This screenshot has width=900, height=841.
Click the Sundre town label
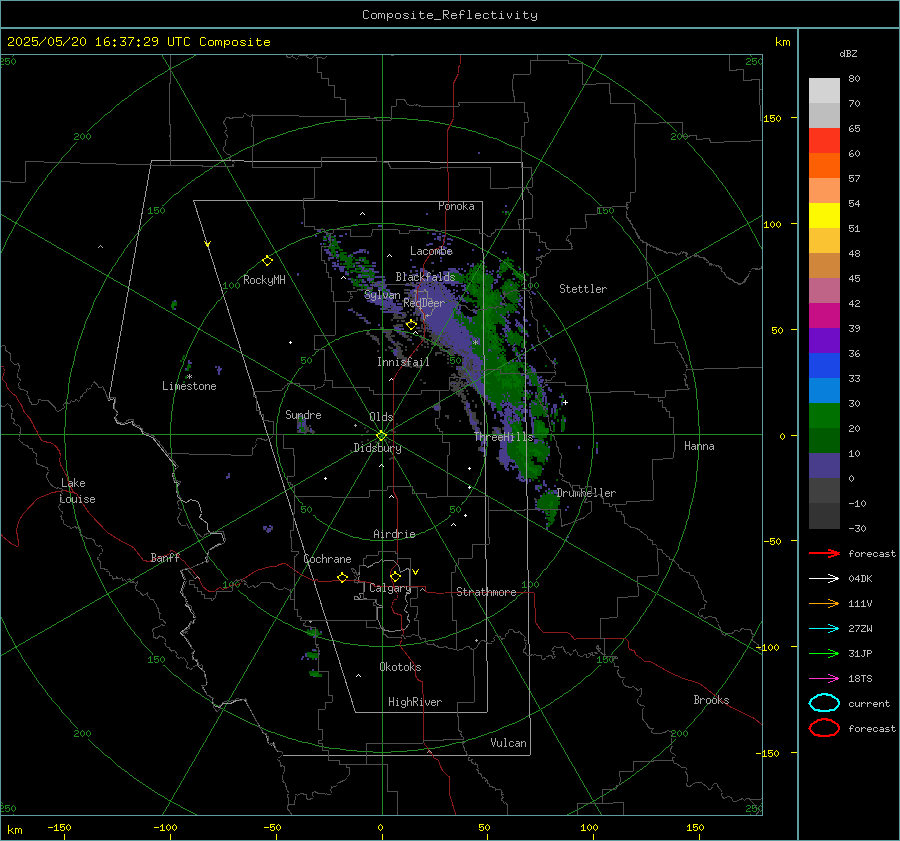[303, 414]
